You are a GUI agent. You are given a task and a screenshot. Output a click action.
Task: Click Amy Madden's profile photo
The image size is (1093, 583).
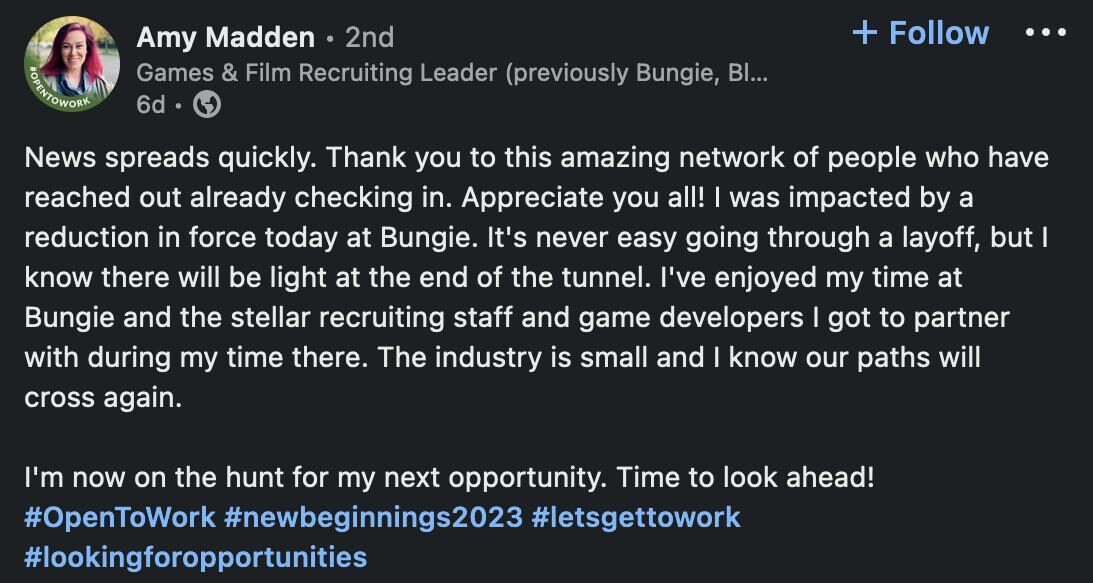coord(72,64)
